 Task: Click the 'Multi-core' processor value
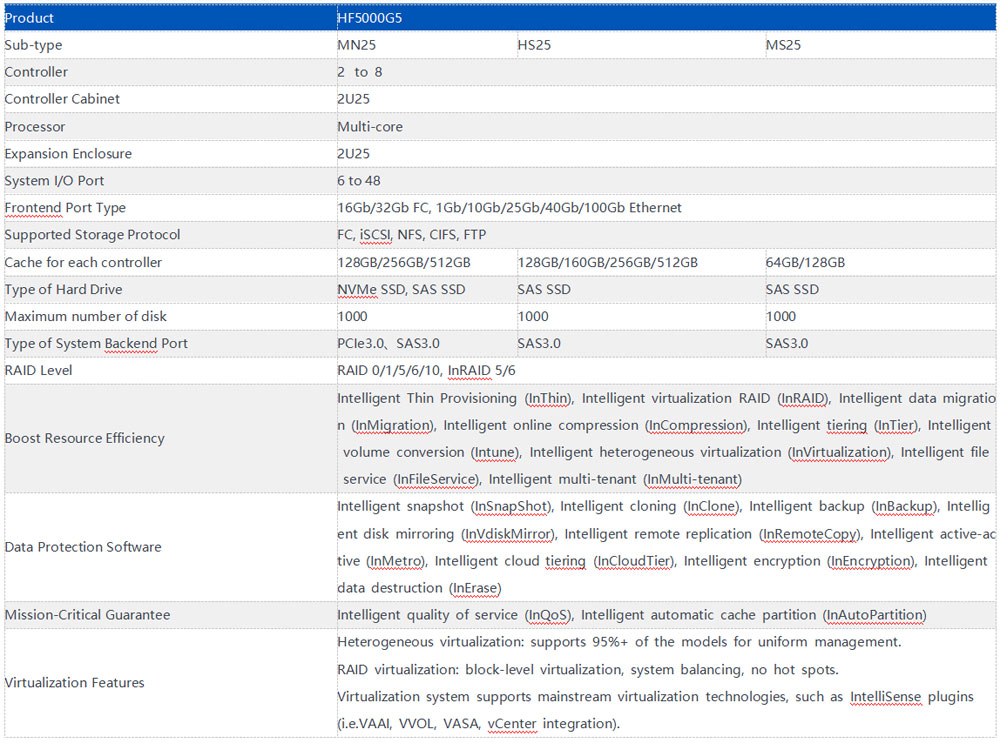coord(370,127)
